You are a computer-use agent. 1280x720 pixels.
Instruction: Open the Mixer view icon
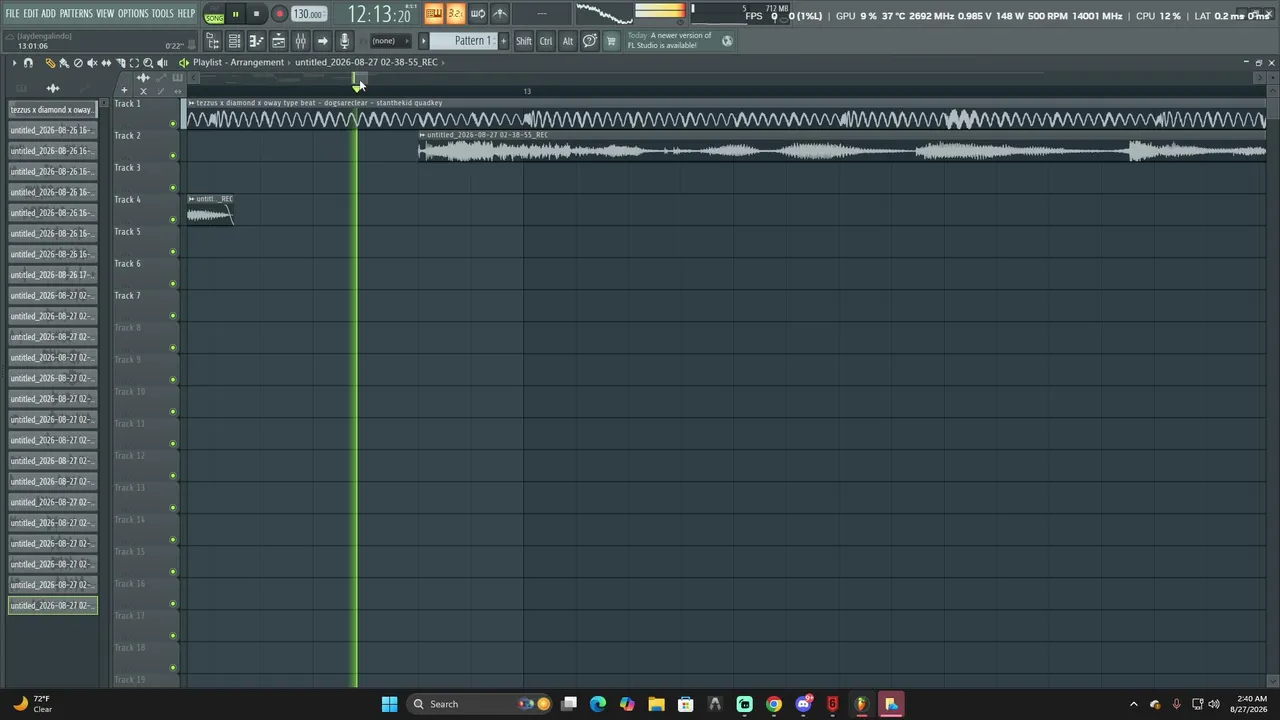(x=300, y=41)
